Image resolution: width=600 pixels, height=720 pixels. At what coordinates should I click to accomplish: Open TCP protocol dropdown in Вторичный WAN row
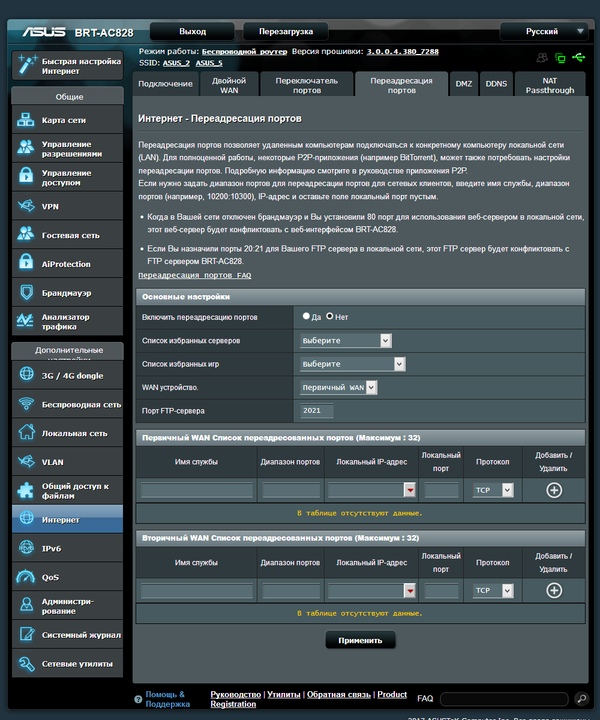pyautogui.click(x=493, y=591)
